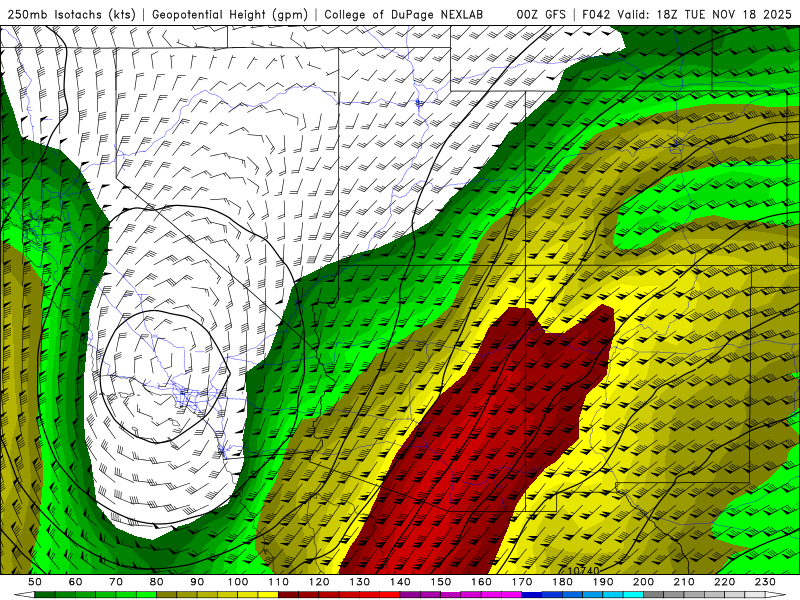800x600 pixels.
Task: Click the '250mb Isotachs (kts)' title text
Action: coord(72,14)
